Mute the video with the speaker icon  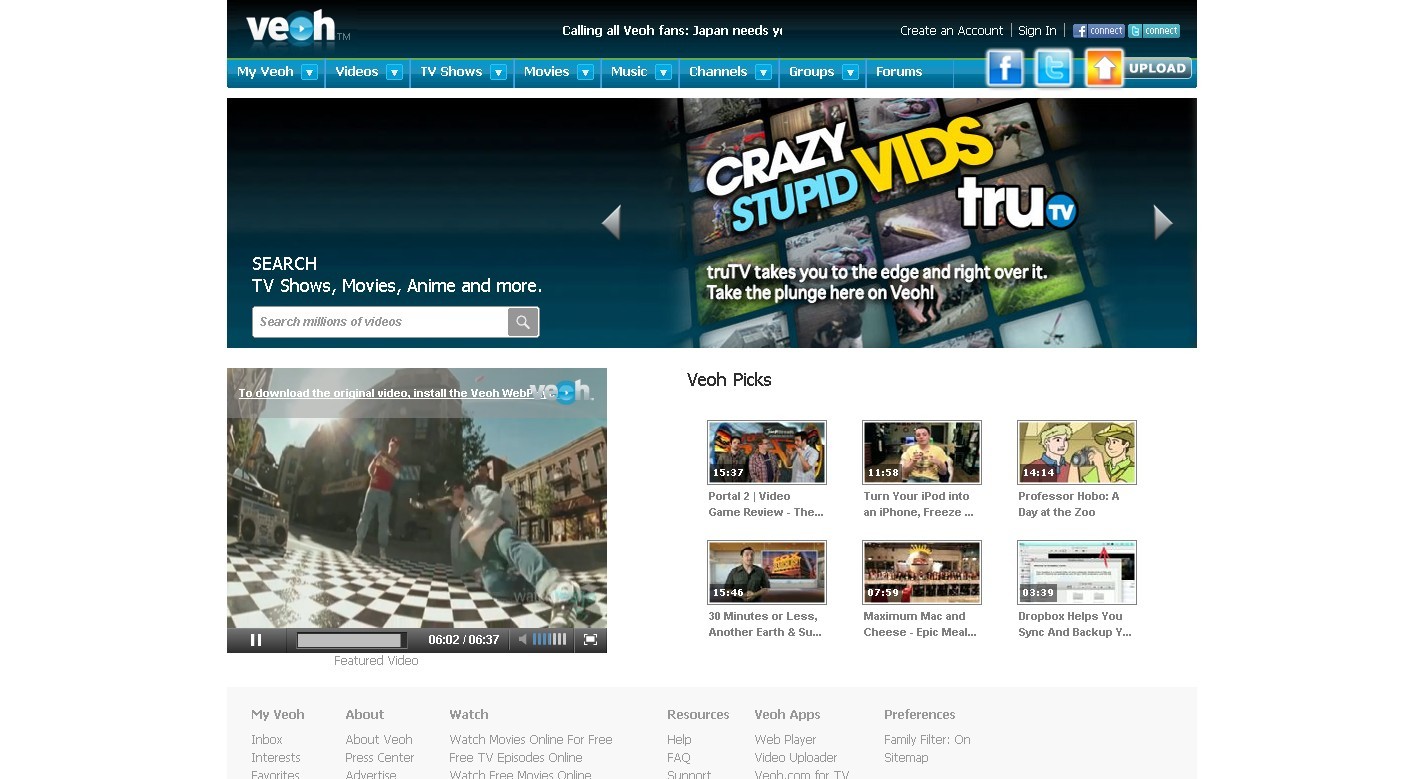tap(522, 640)
